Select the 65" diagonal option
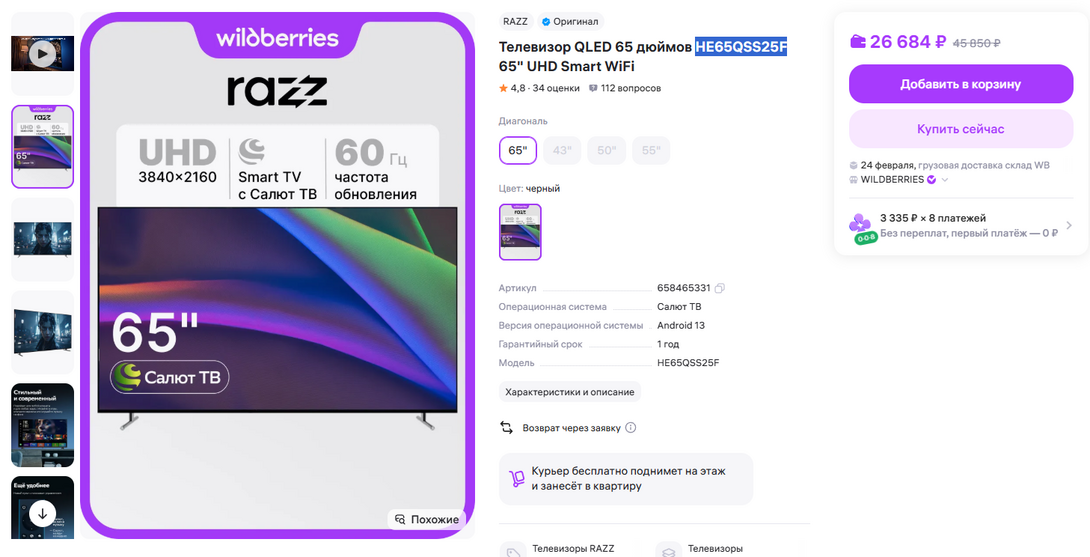This screenshot has height=557, width=1090. 518,150
